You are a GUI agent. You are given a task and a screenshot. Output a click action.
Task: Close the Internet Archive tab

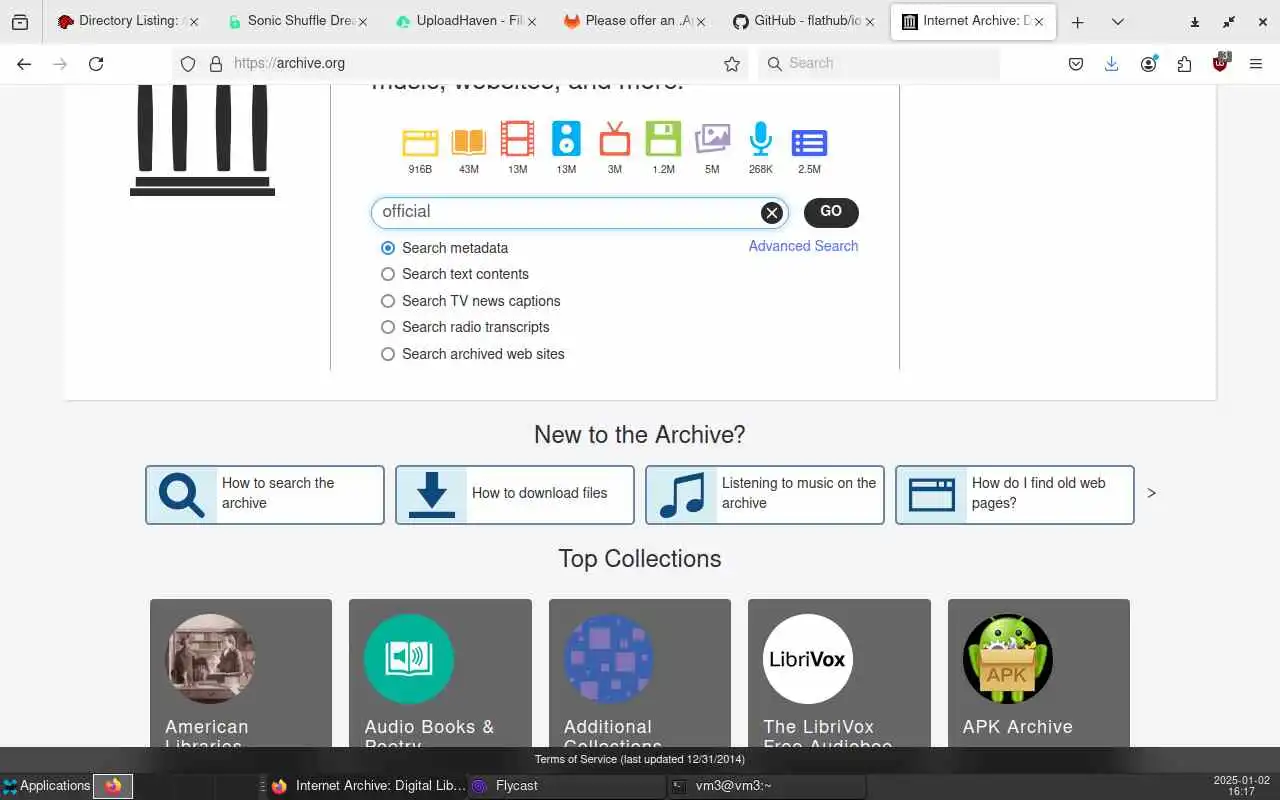[1039, 22]
